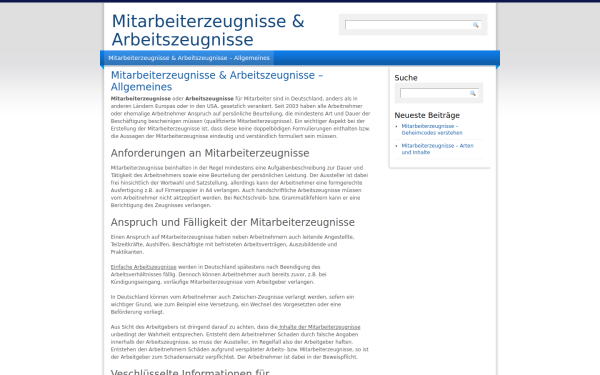Open the post Mitarbeiterzeugnisse – Arten und Inhalte
The width and height of the screenshot is (600, 375).
click(x=437, y=149)
